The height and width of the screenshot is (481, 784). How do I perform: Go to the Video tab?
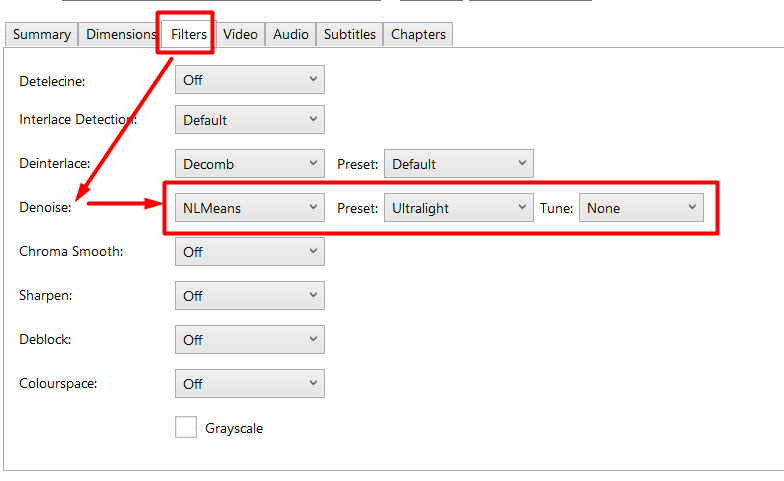(x=240, y=34)
